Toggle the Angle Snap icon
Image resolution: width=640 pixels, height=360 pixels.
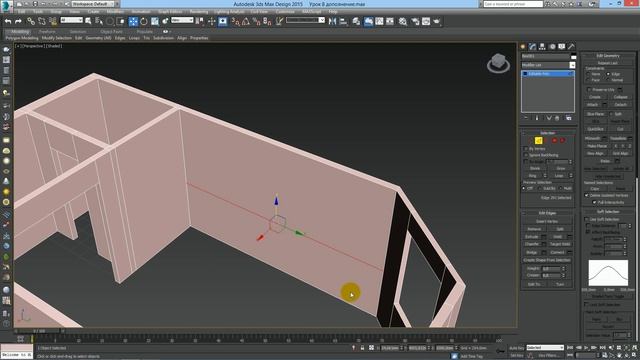point(246,22)
